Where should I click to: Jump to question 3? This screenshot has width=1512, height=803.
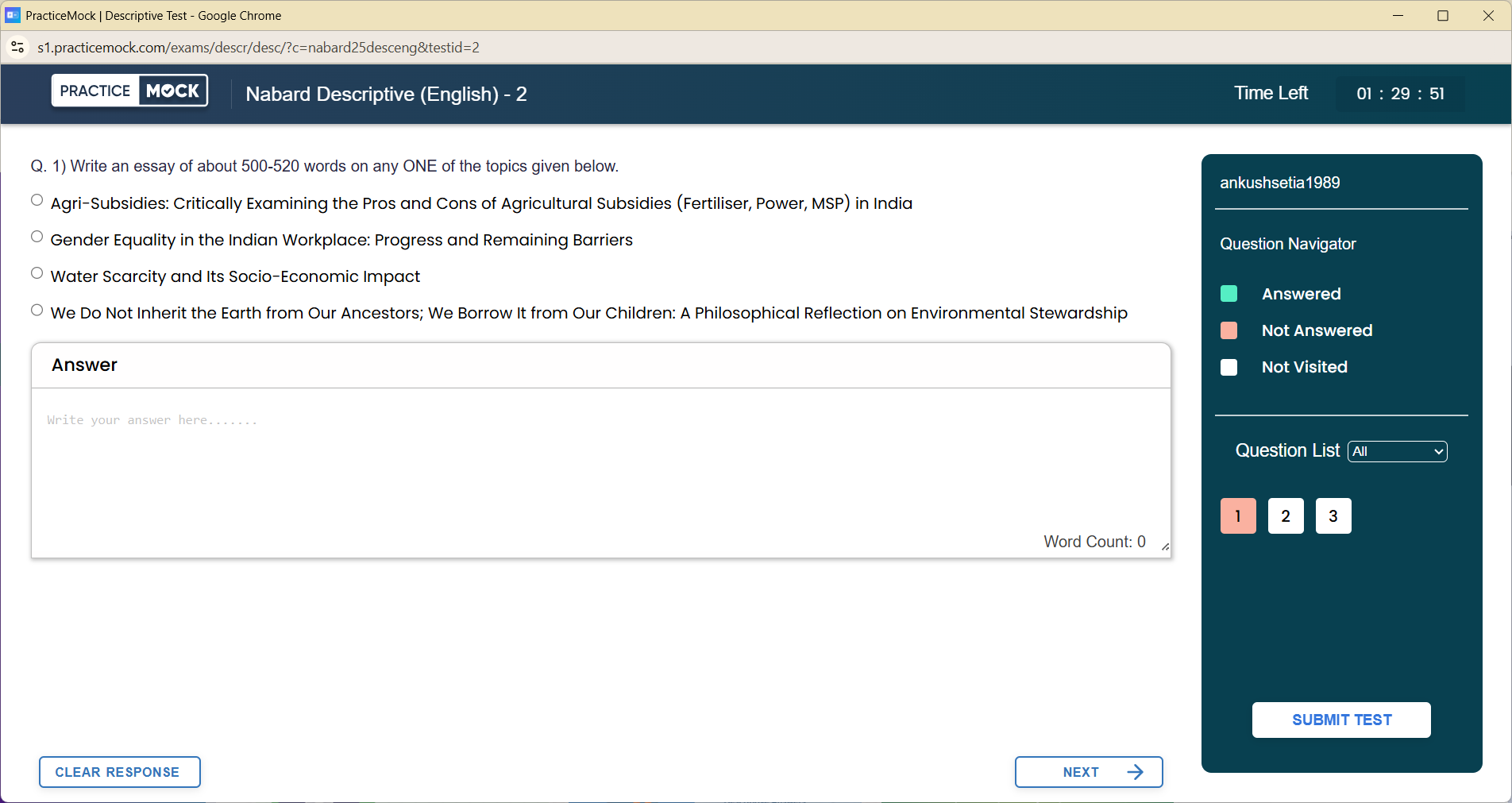pos(1333,515)
